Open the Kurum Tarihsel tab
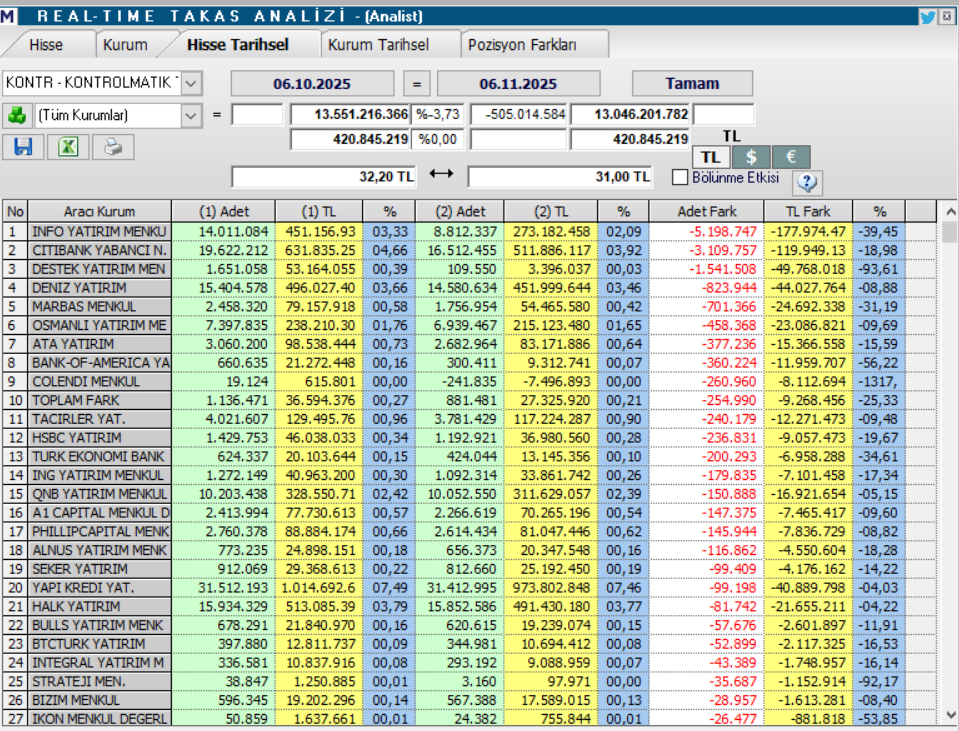The width and height of the screenshot is (959, 731). point(379,45)
